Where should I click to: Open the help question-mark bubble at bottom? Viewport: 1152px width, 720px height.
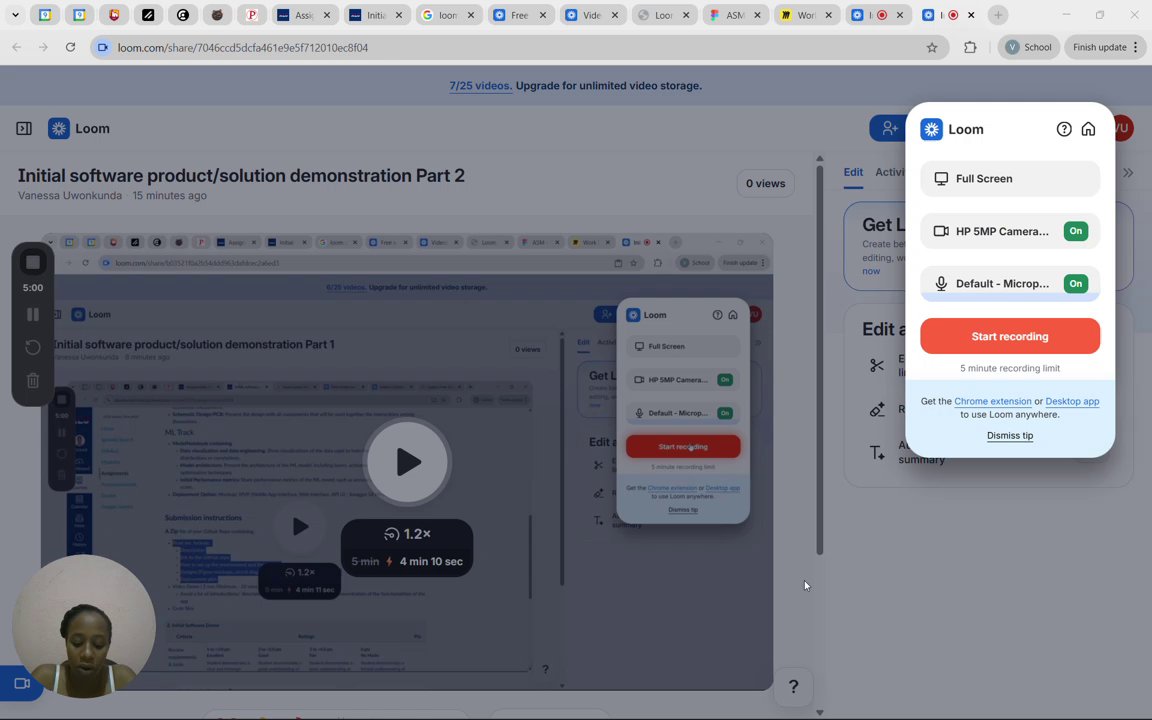793,686
